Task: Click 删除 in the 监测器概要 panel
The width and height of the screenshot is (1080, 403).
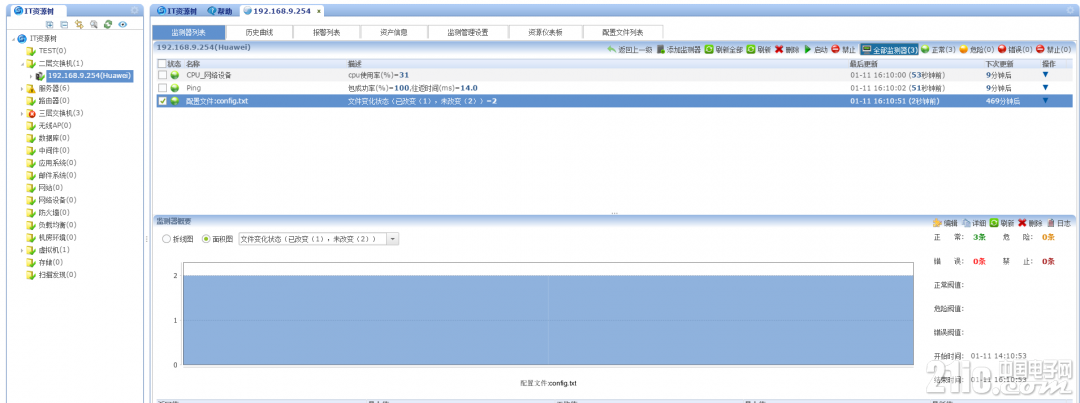Action: point(1030,223)
